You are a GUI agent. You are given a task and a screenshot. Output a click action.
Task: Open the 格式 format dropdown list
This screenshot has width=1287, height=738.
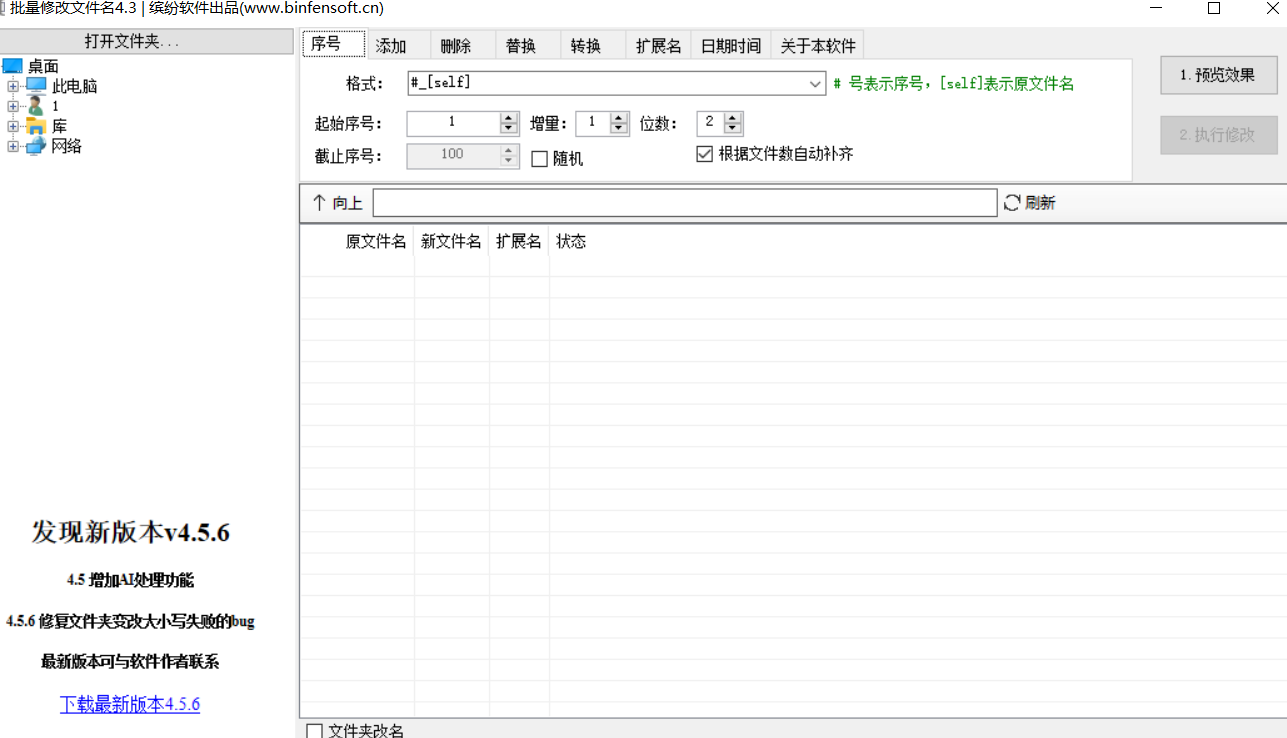814,84
